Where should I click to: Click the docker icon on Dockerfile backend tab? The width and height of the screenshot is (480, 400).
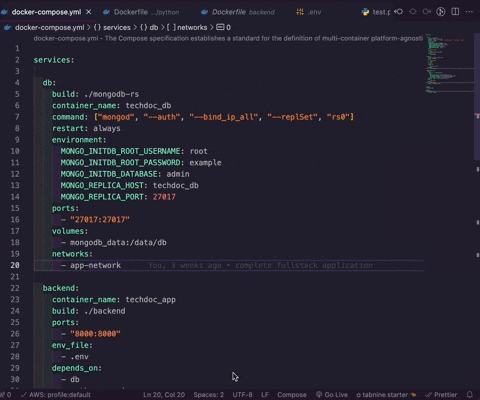coord(204,12)
